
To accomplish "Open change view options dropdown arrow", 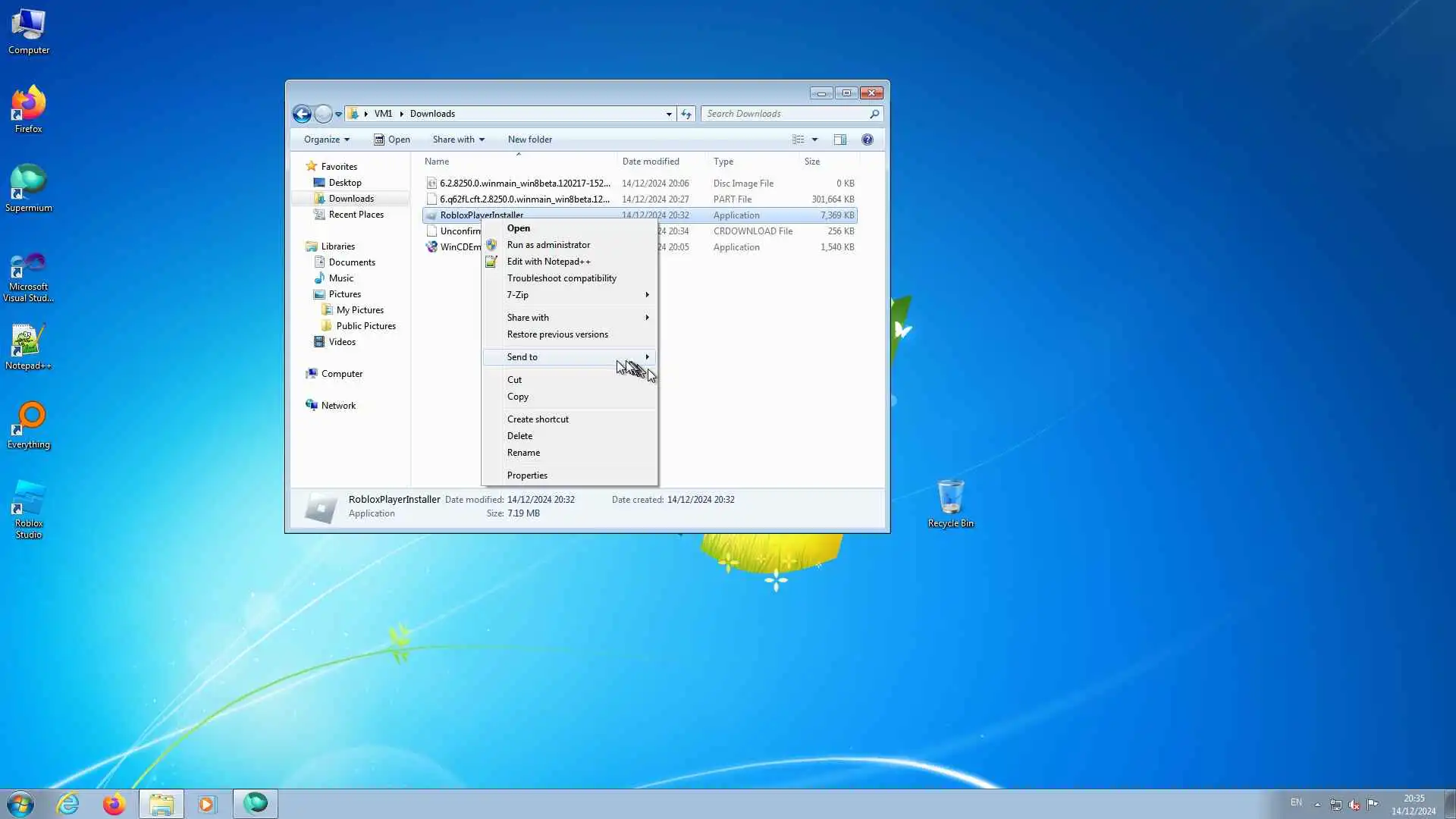I will (814, 140).
